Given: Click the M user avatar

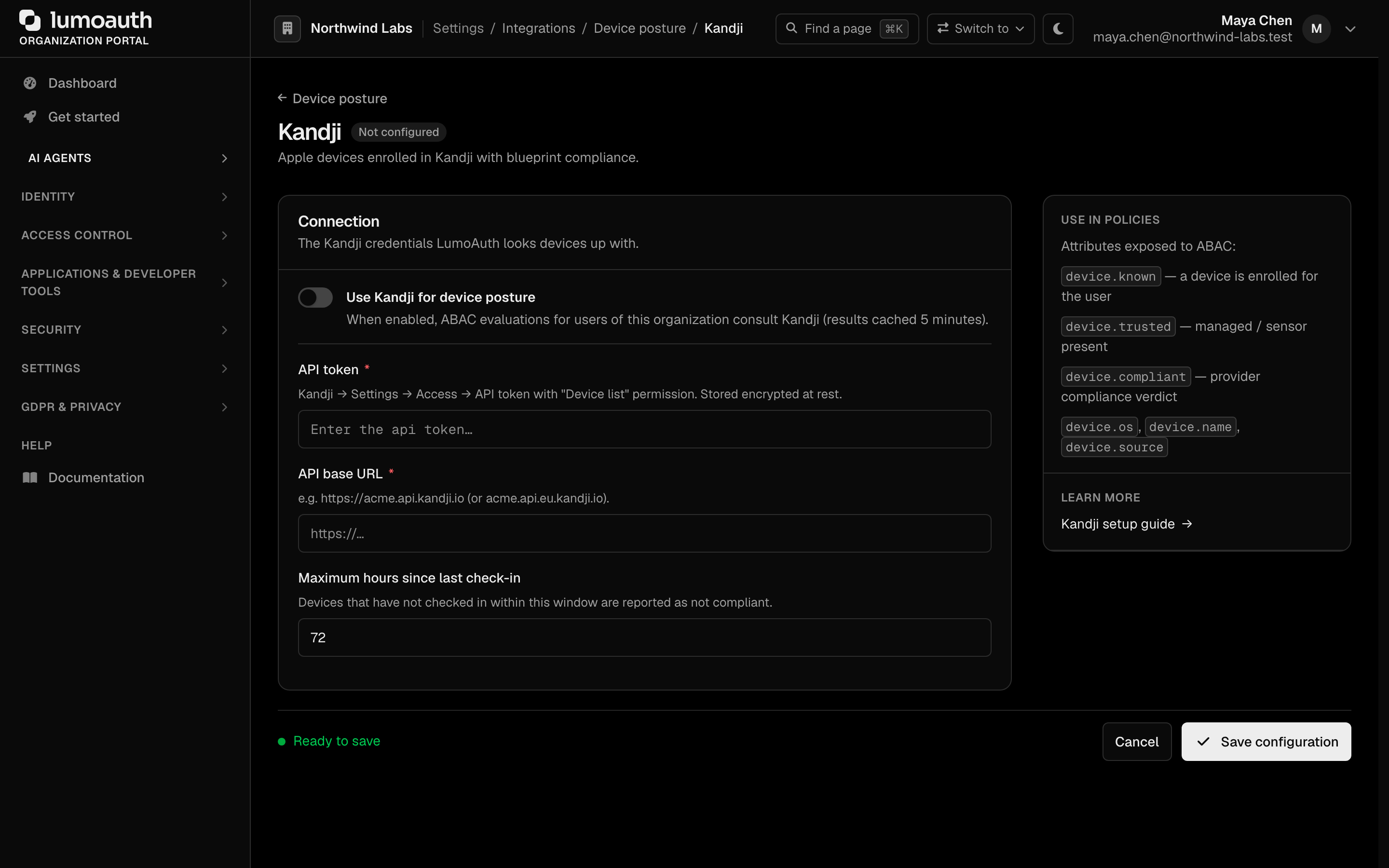Looking at the screenshot, I should 1316,29.
